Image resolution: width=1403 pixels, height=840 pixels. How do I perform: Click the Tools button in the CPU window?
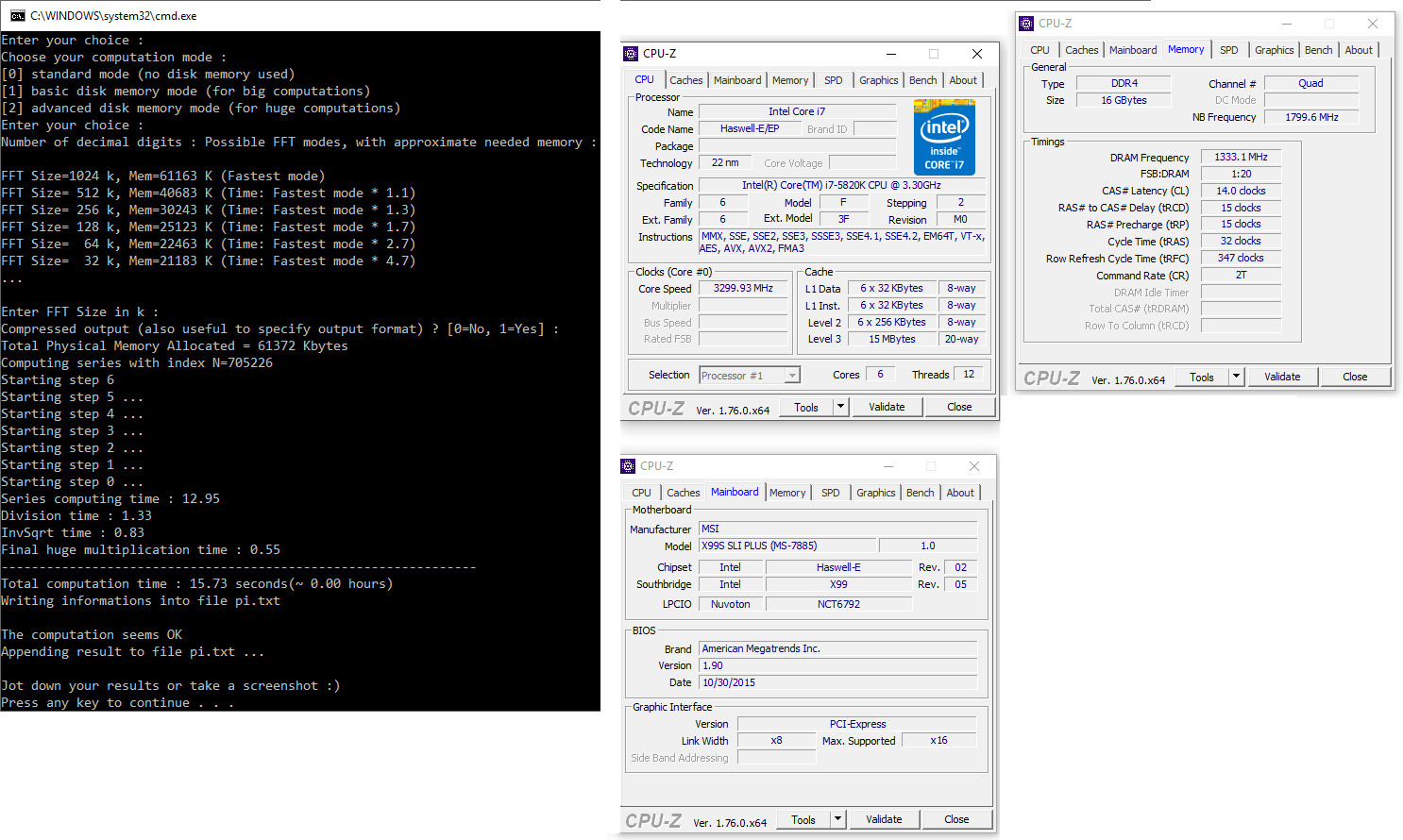click(x=806, y=407)
